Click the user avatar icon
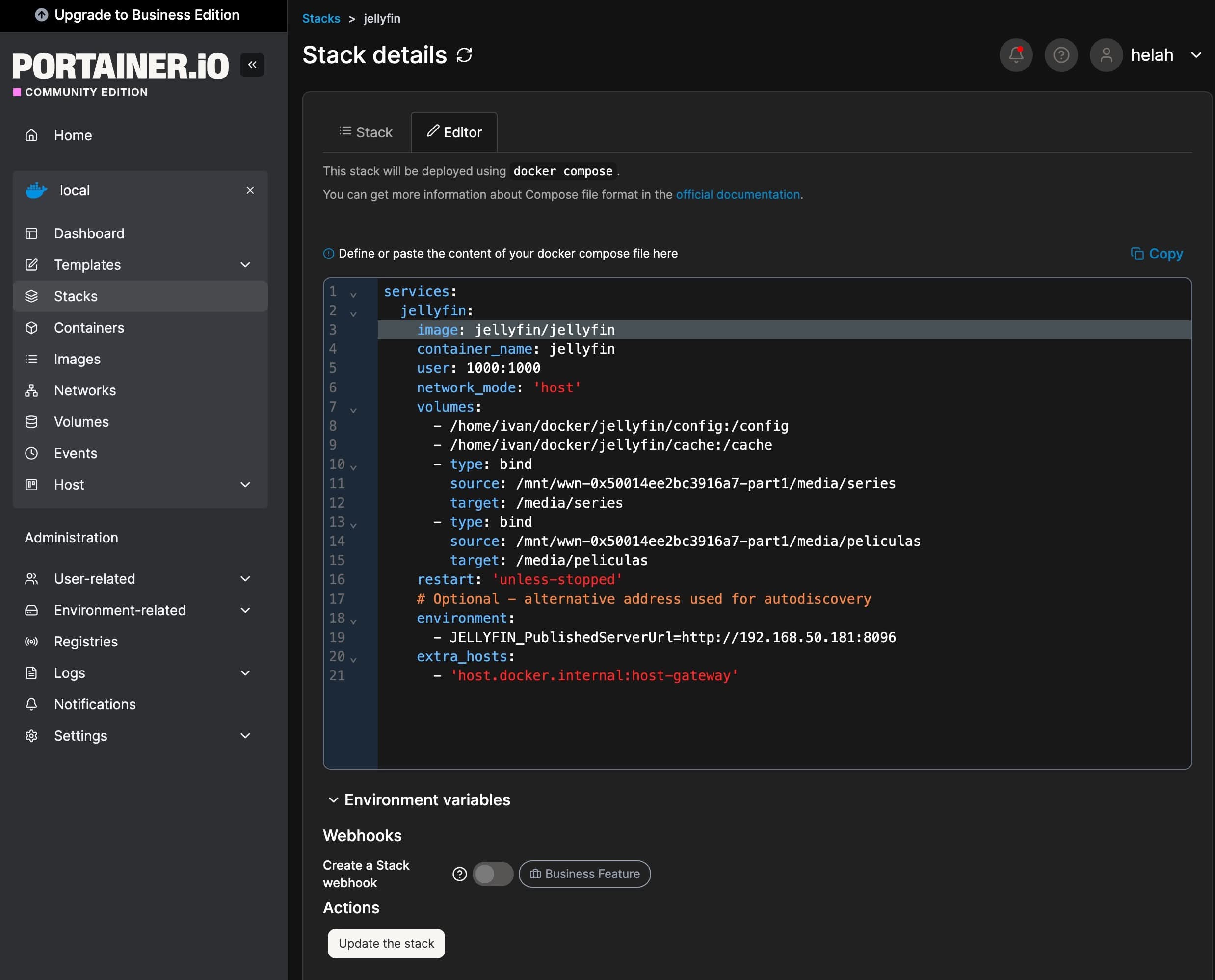The image size is (1215, 980). point(1106,55)
